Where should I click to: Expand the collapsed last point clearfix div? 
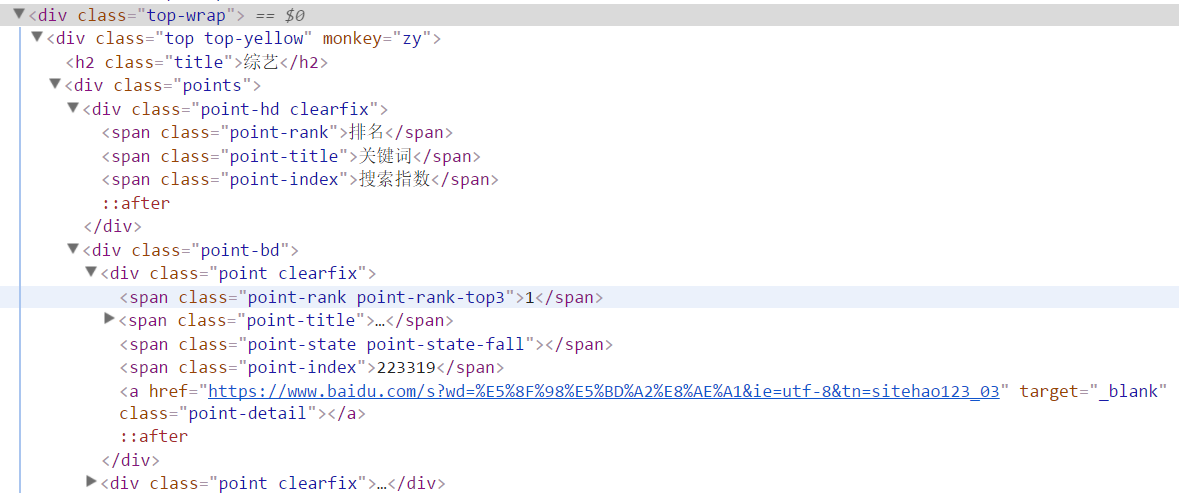click(92, 482)
